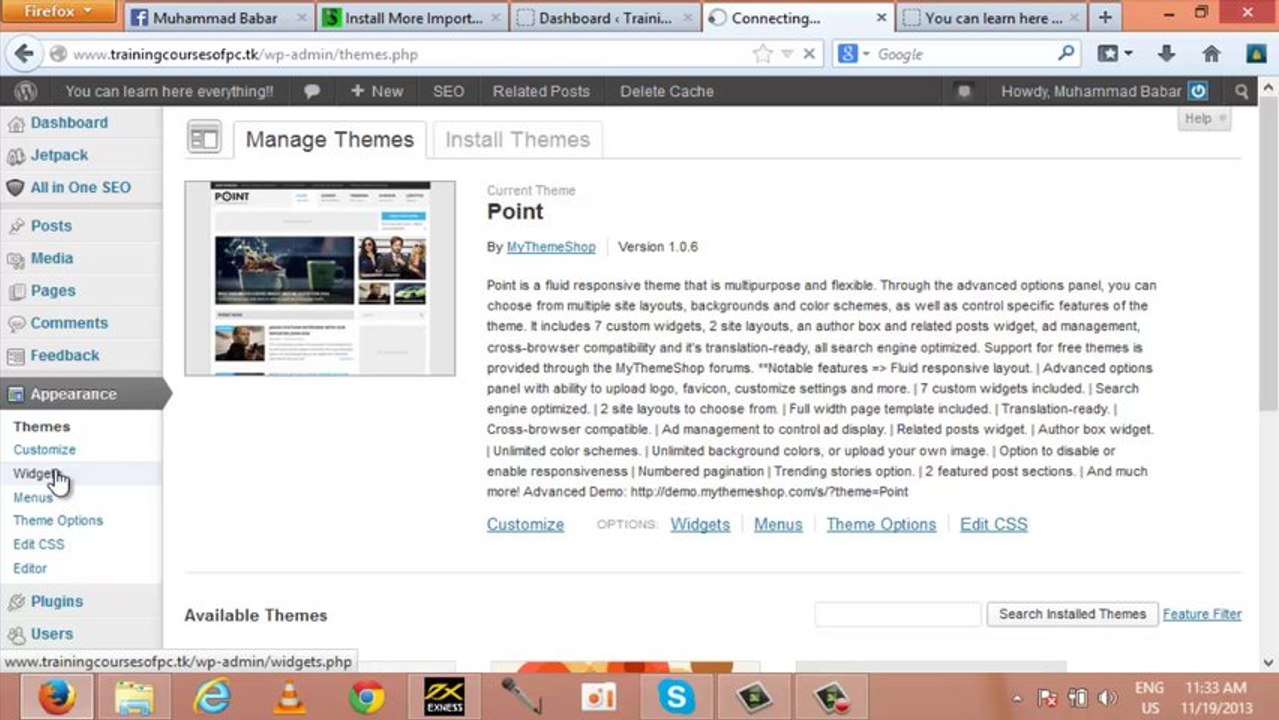Bookmark page with the star icon
Screen dimensions: 1279x720
762,54
